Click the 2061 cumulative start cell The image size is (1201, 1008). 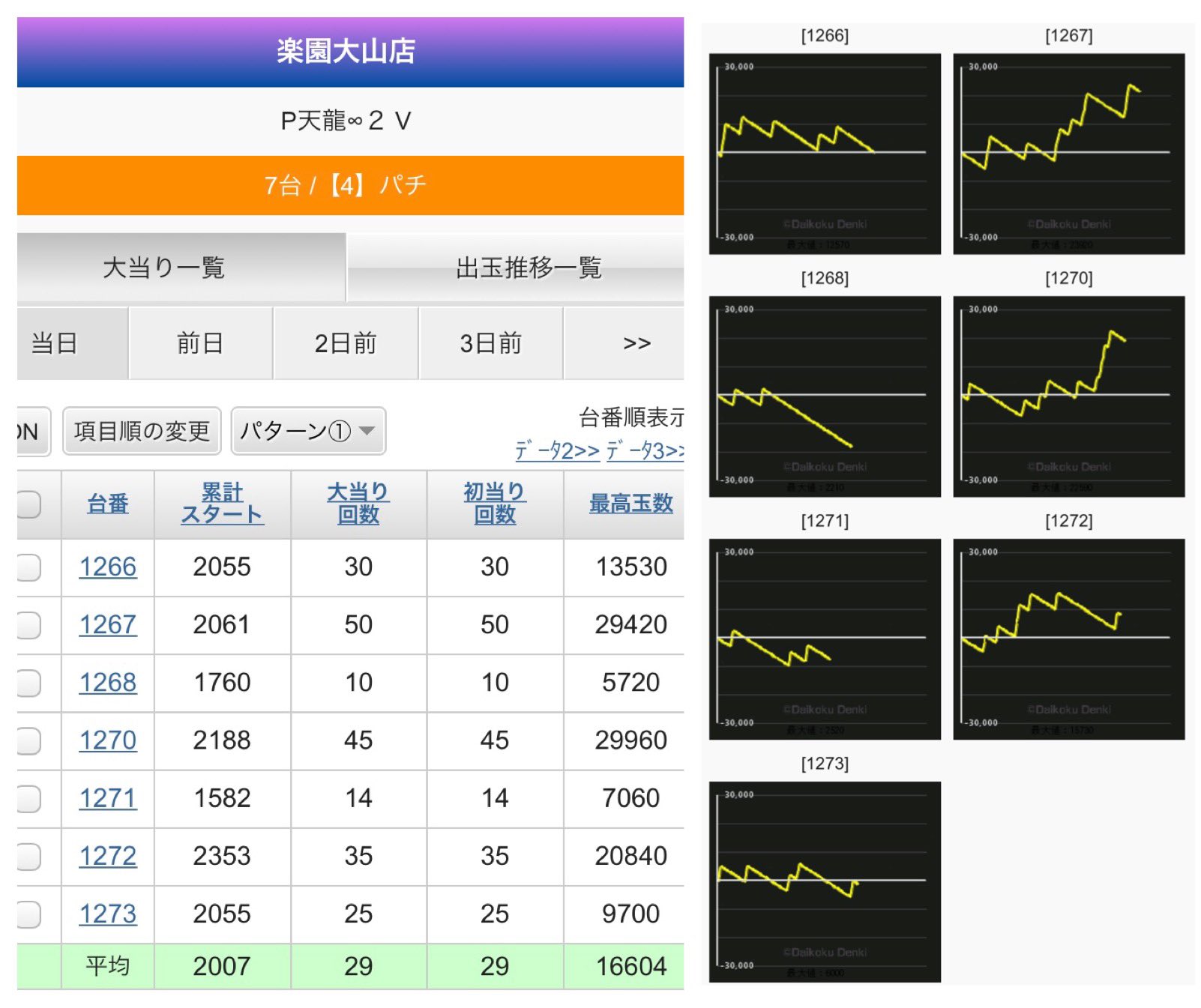tap(222, 625)
